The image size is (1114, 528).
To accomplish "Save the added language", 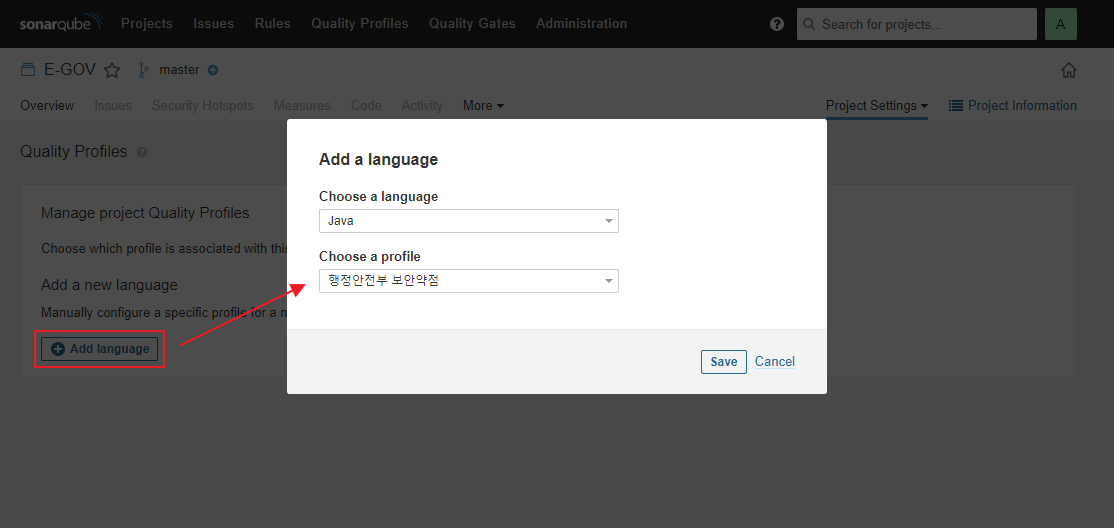I will click(x=723, y=362).
